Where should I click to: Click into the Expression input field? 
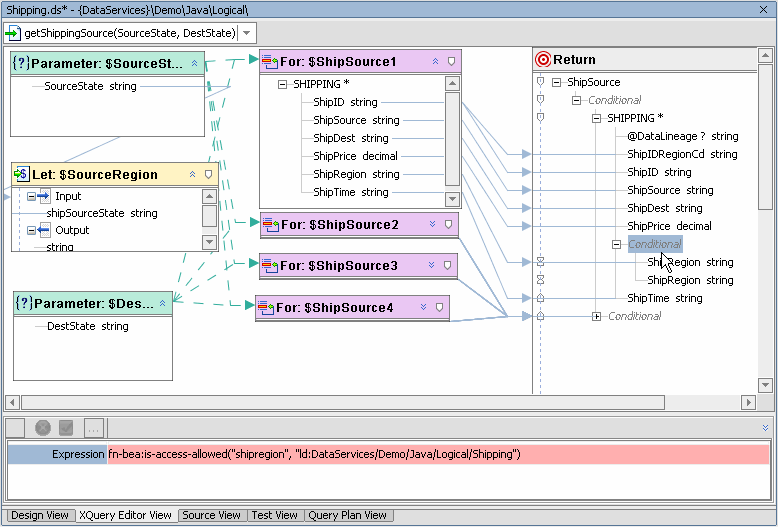[438, 454]
